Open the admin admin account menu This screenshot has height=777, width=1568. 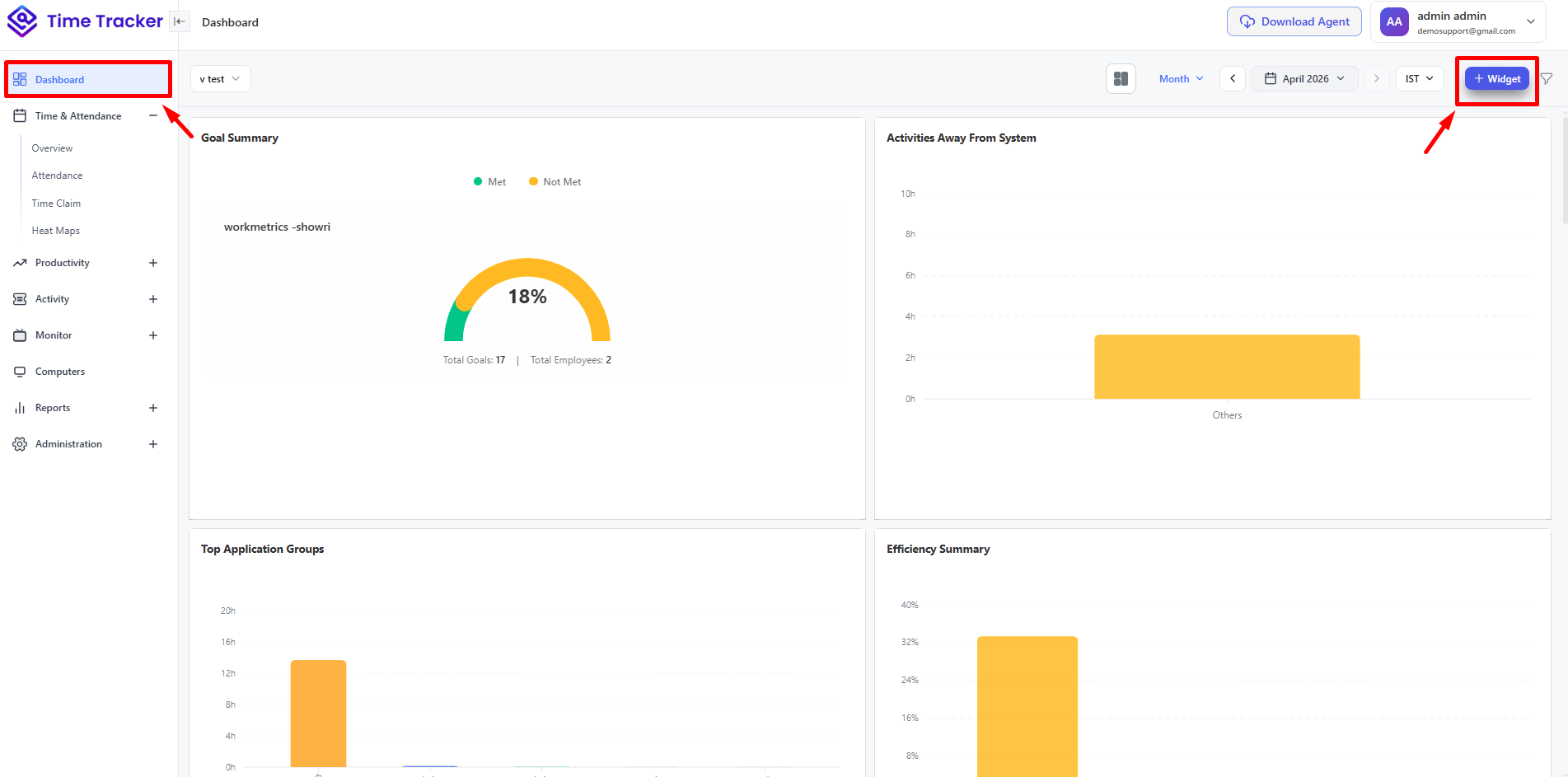click(x=1458, y=22)
